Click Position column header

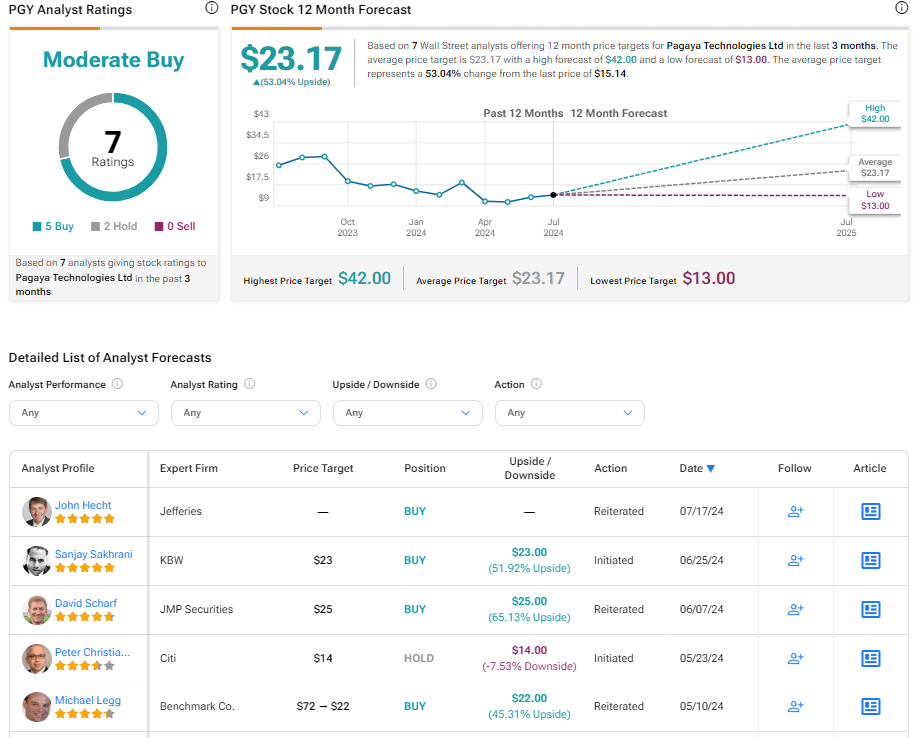tap(425, 468)
